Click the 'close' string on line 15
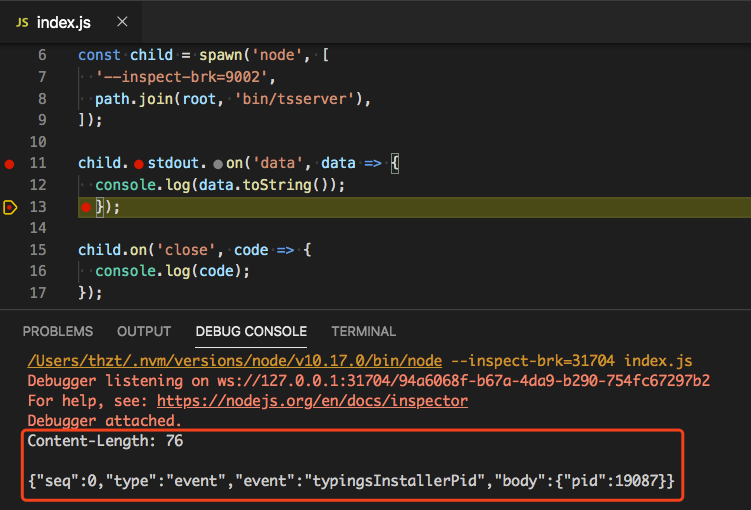The image size is (751, 510). click(x=186, y=250)
